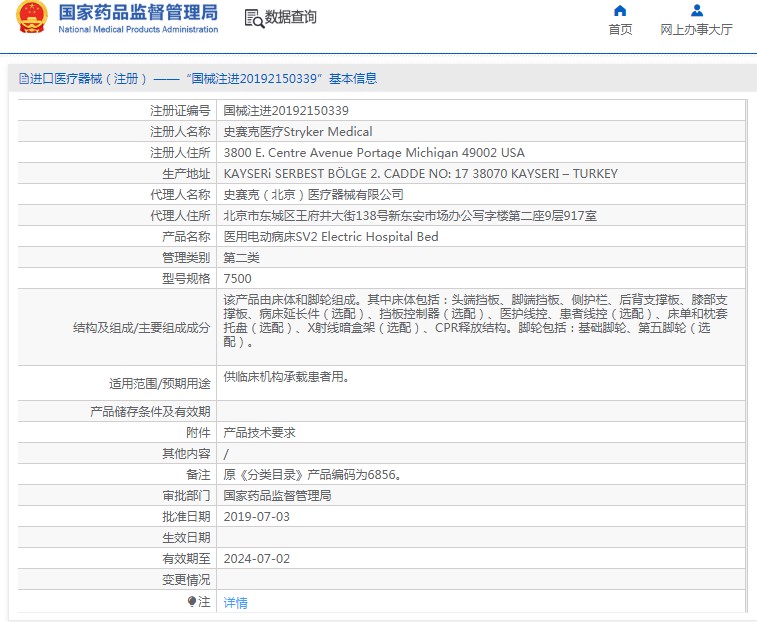The image size is (757, 622).
Task: Go to 首页 home page
Action: click(x=620, y=29)
